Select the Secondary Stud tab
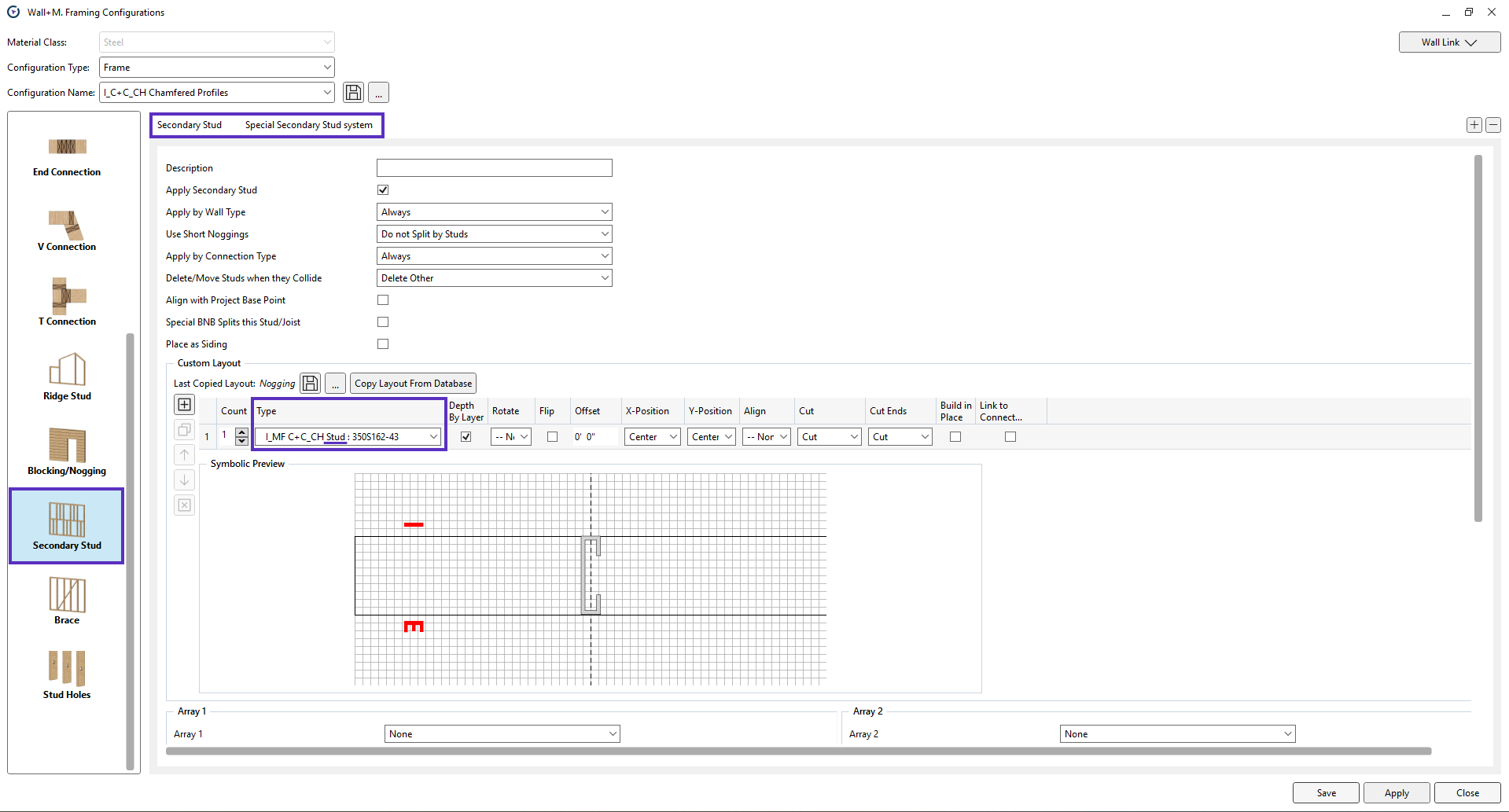Screen dimensions: 1509x812 click(190, 125)
